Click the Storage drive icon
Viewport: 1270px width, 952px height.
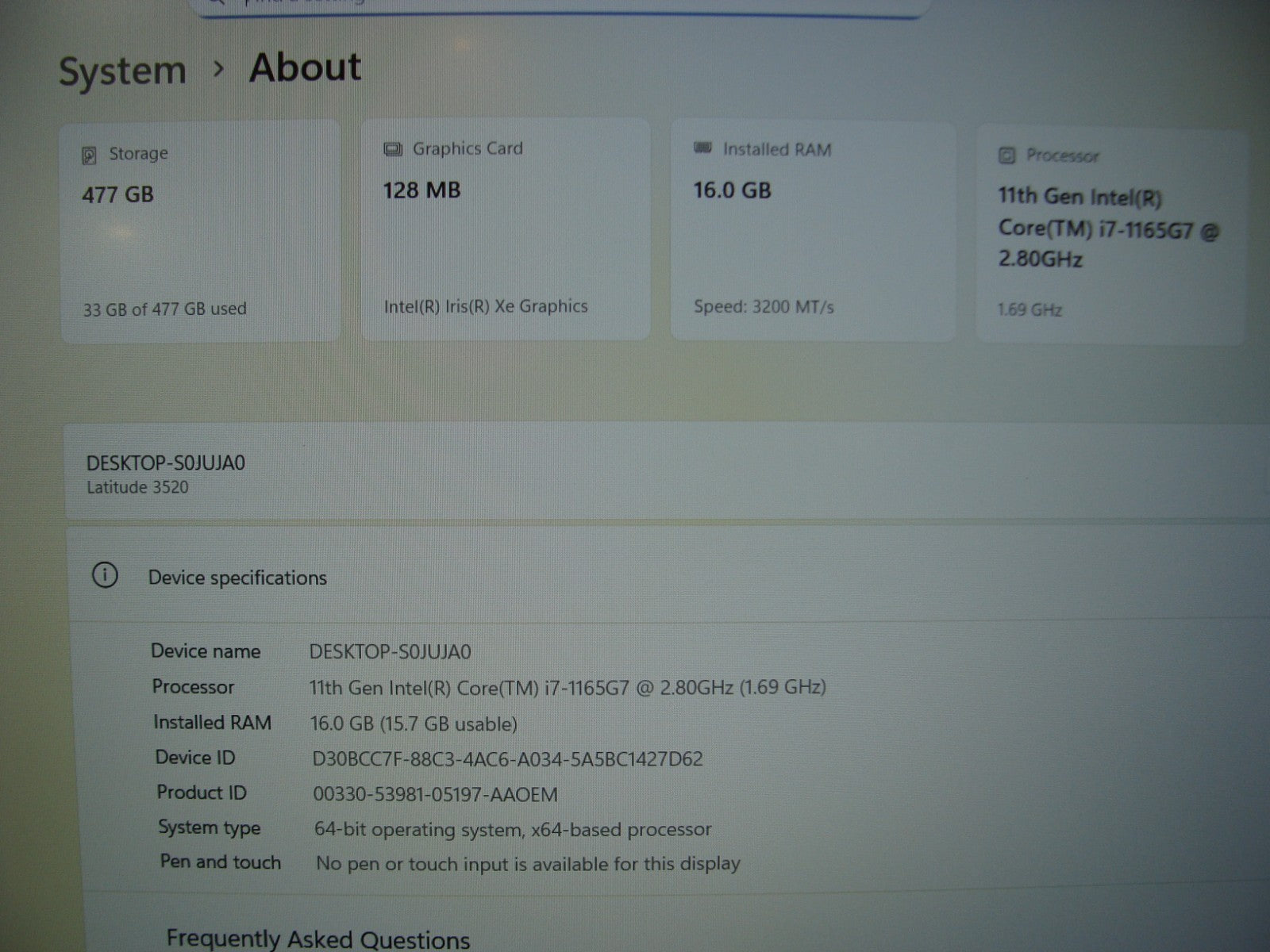tap(90, 155)
